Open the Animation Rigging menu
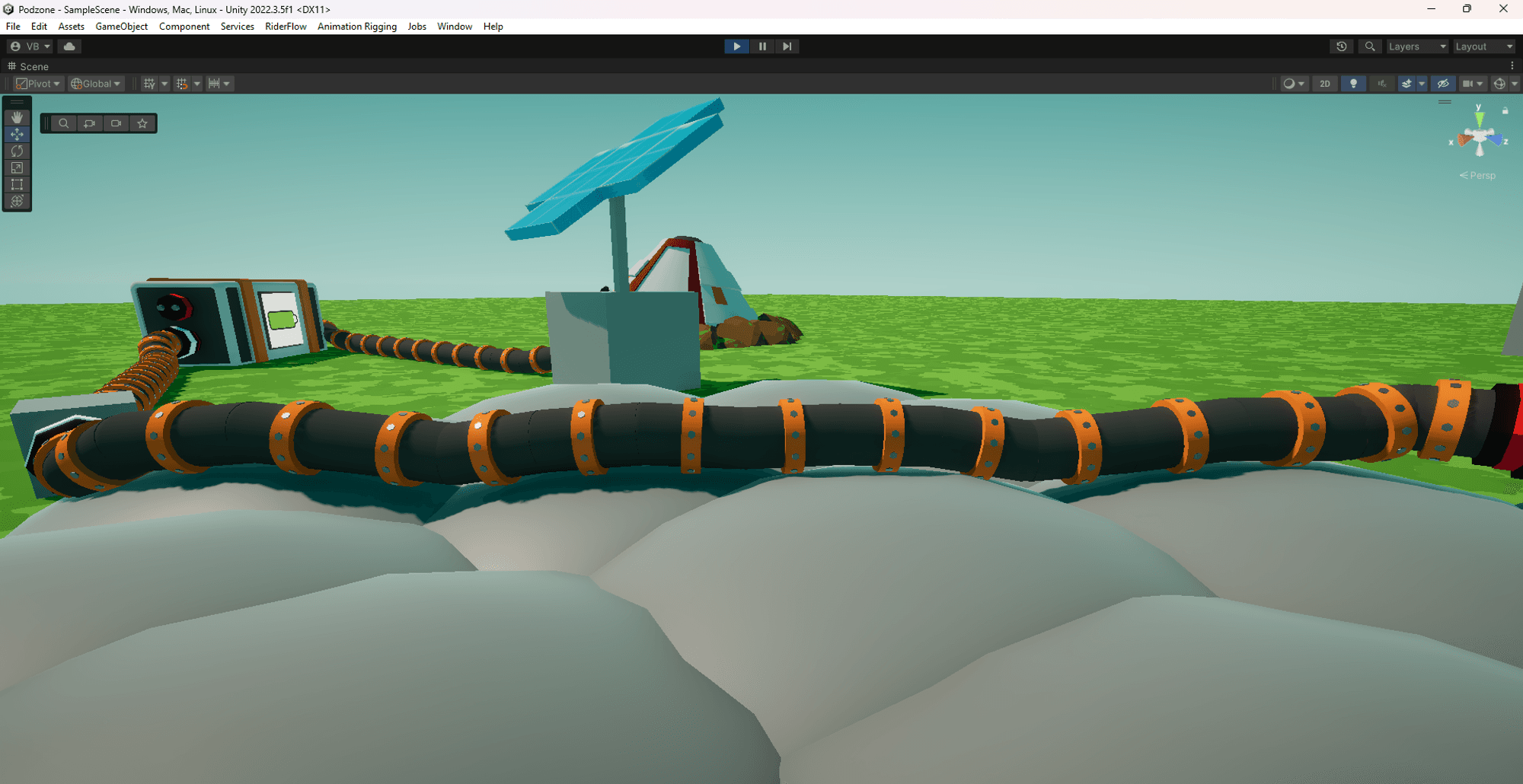The image size is (1523, 784). point(357,26)
